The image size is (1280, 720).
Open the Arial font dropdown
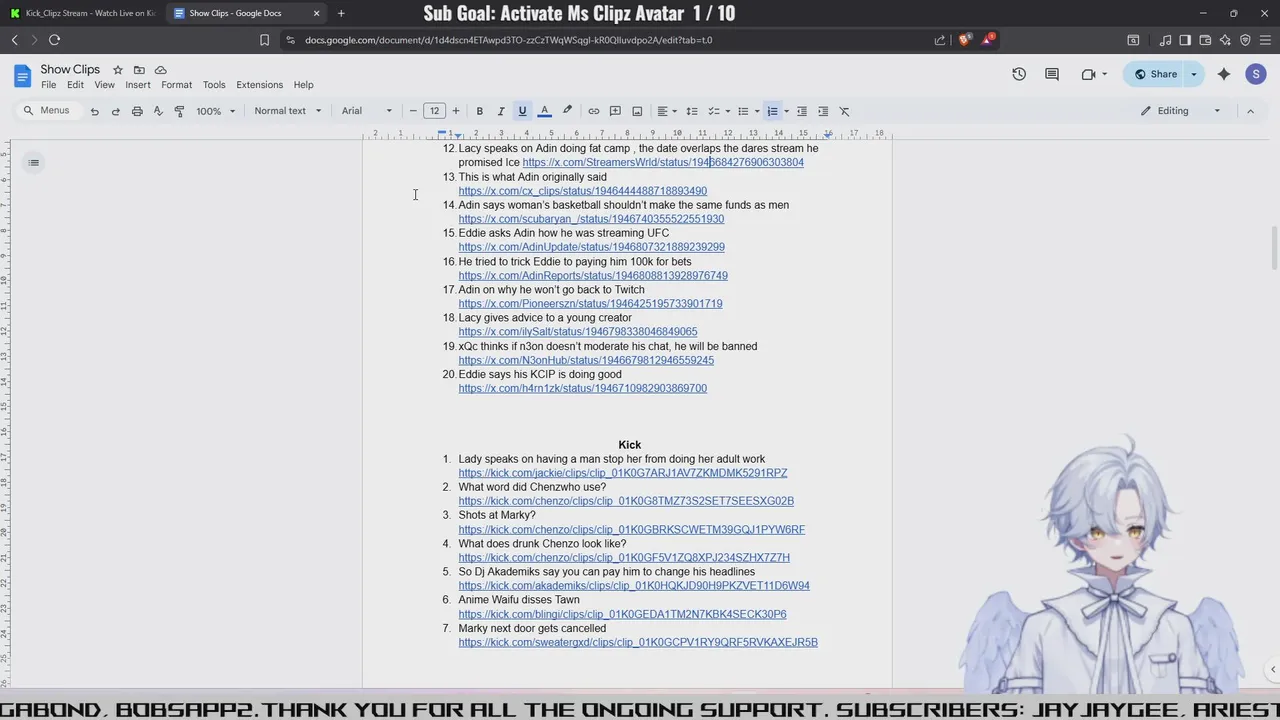point(367,111)
